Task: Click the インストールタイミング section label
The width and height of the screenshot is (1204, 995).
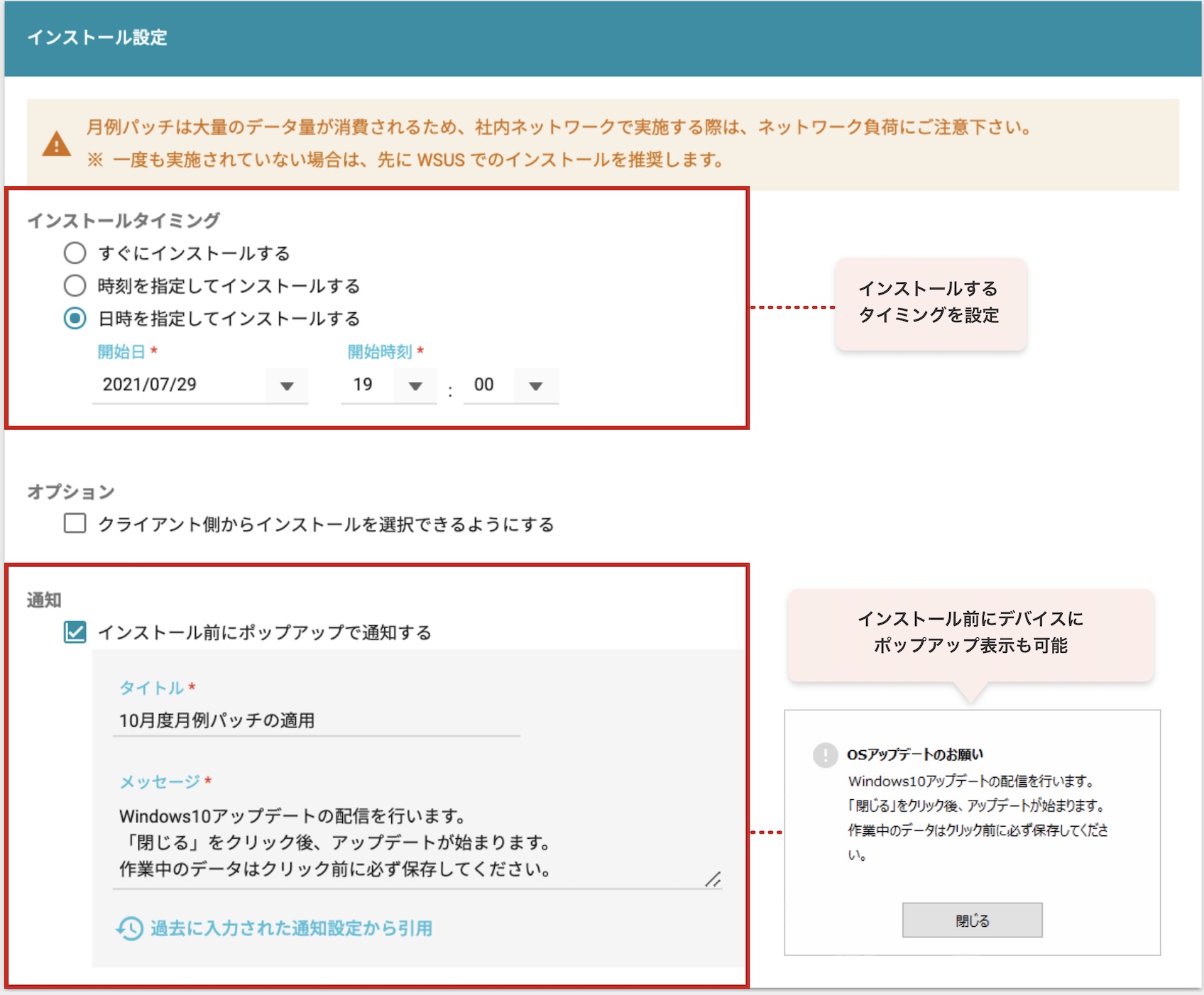Action: pyautogui.click(x=124, y=221)
